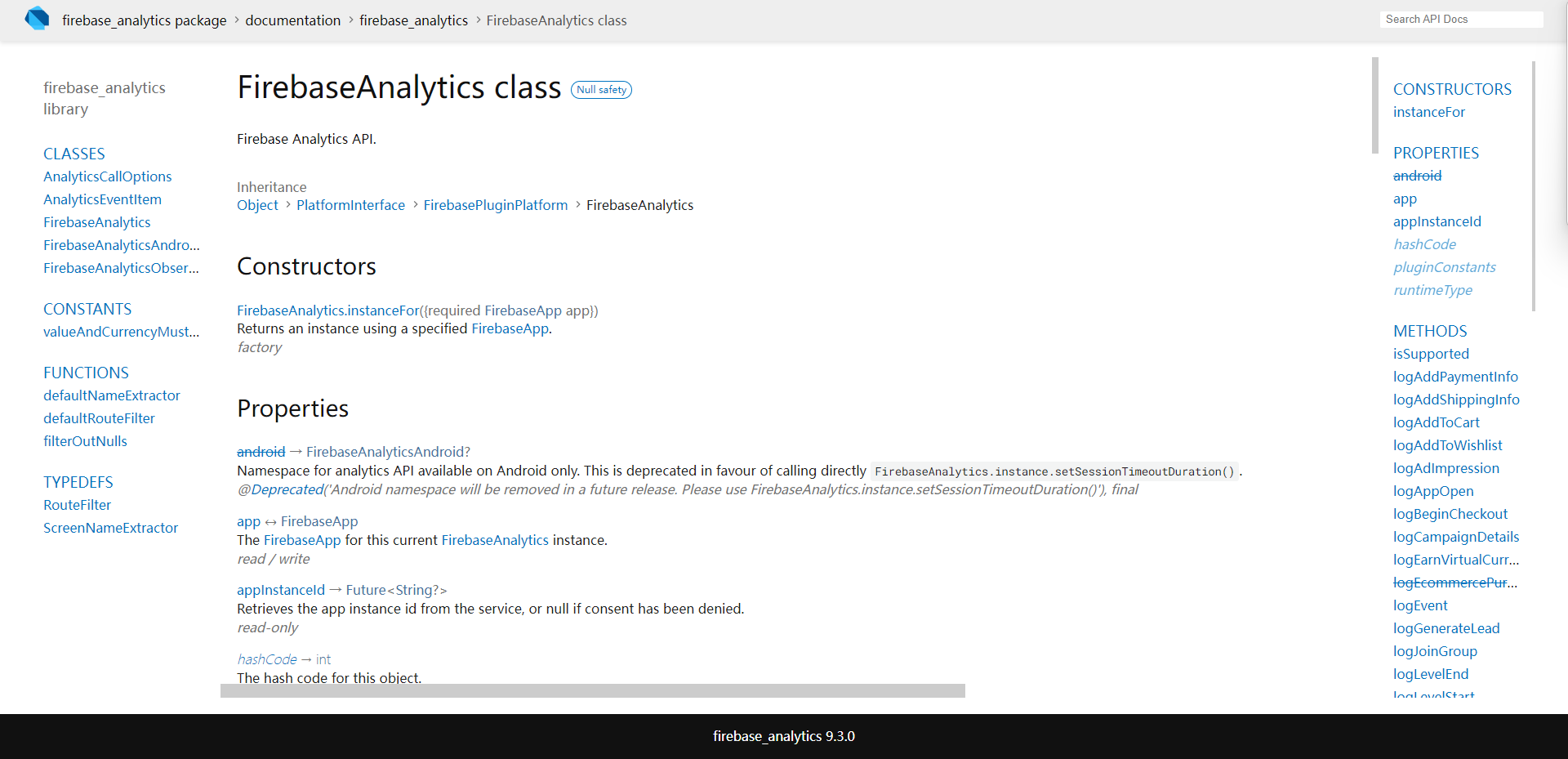Open FirebaseAnalyticsObserver class in sidebar

(121, 268)
